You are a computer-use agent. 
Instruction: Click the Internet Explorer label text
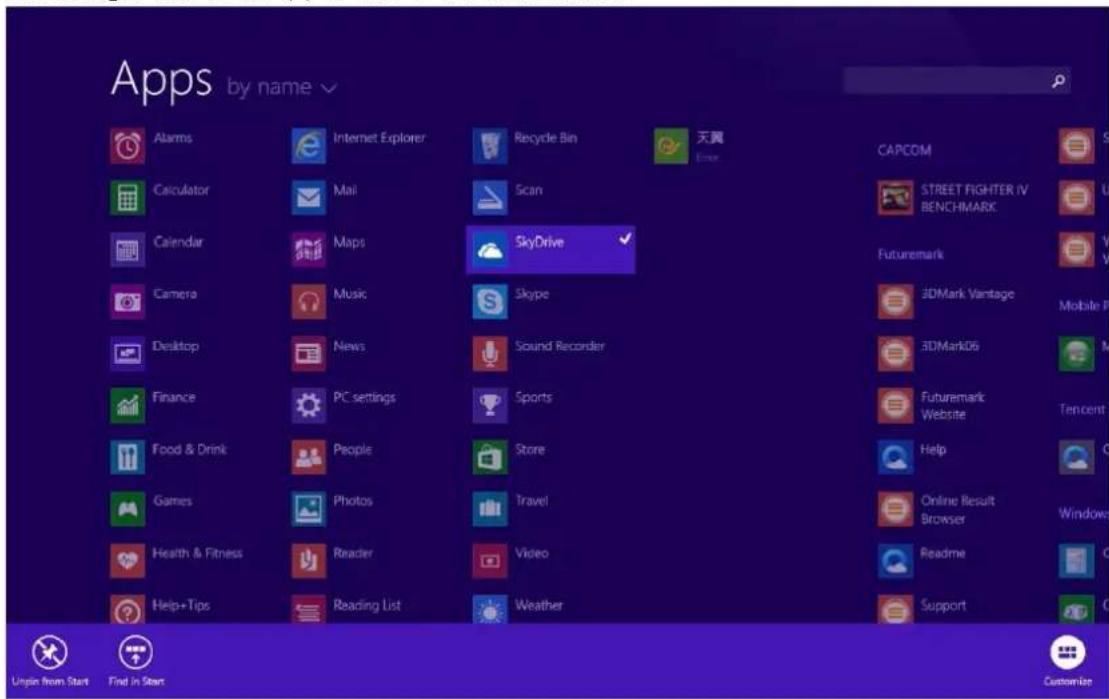tap(379, 138)
